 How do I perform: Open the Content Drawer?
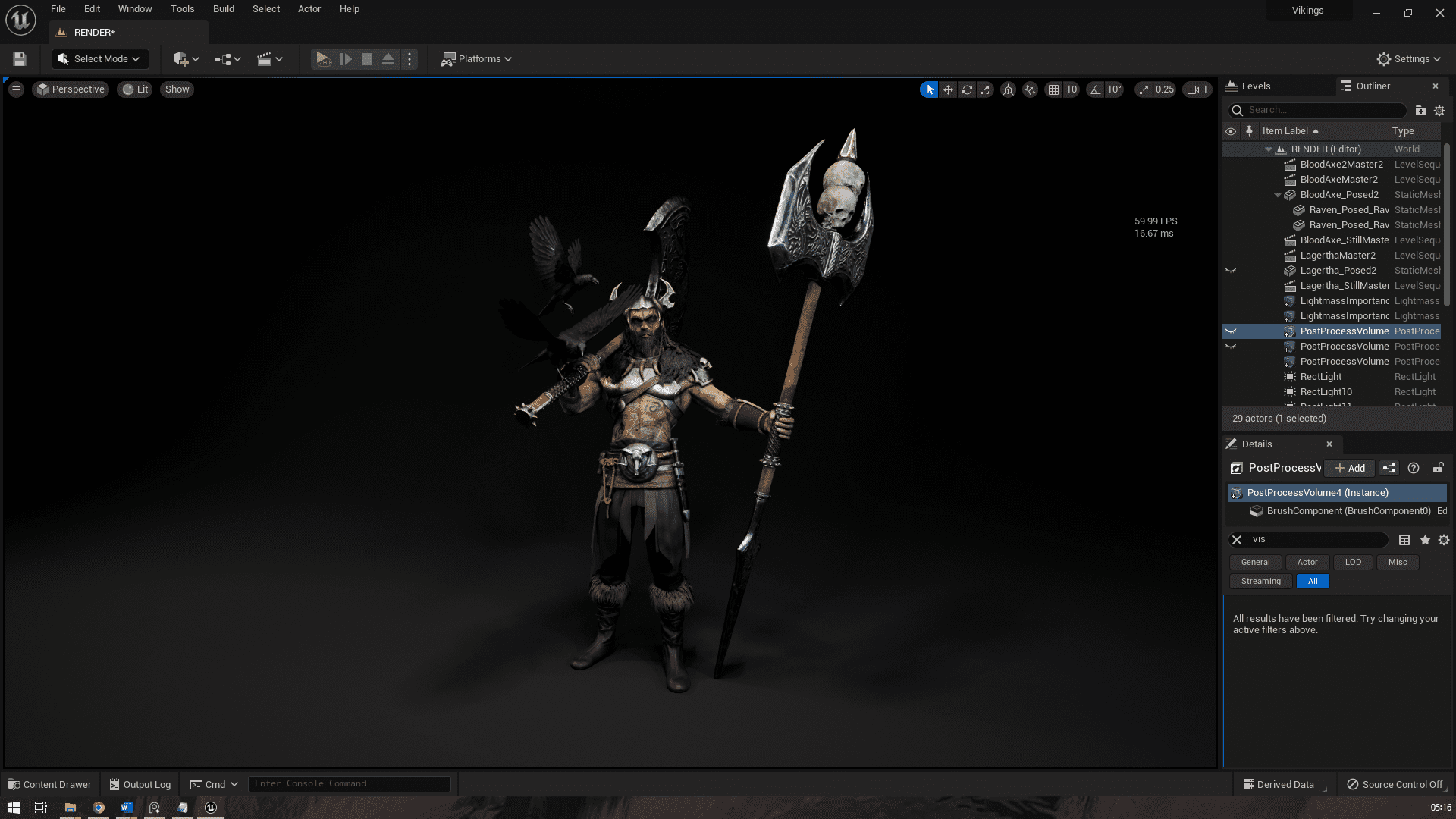[50, 785]
